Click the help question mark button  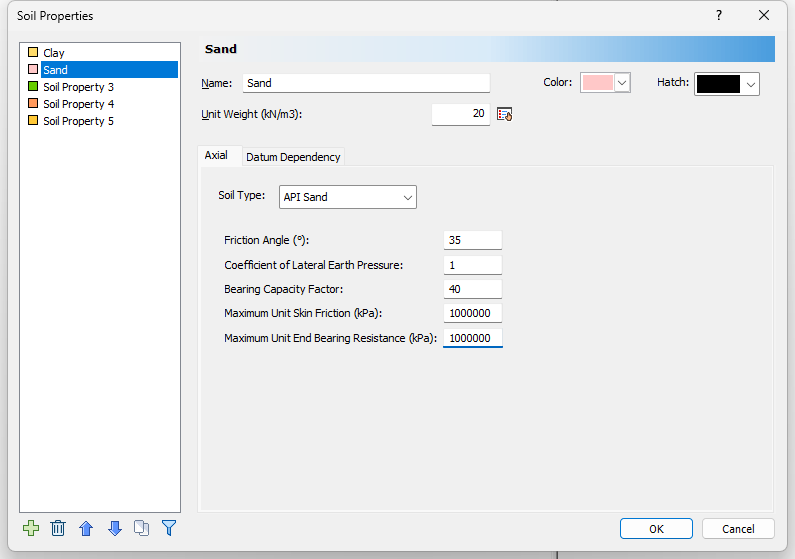[719, 16]
